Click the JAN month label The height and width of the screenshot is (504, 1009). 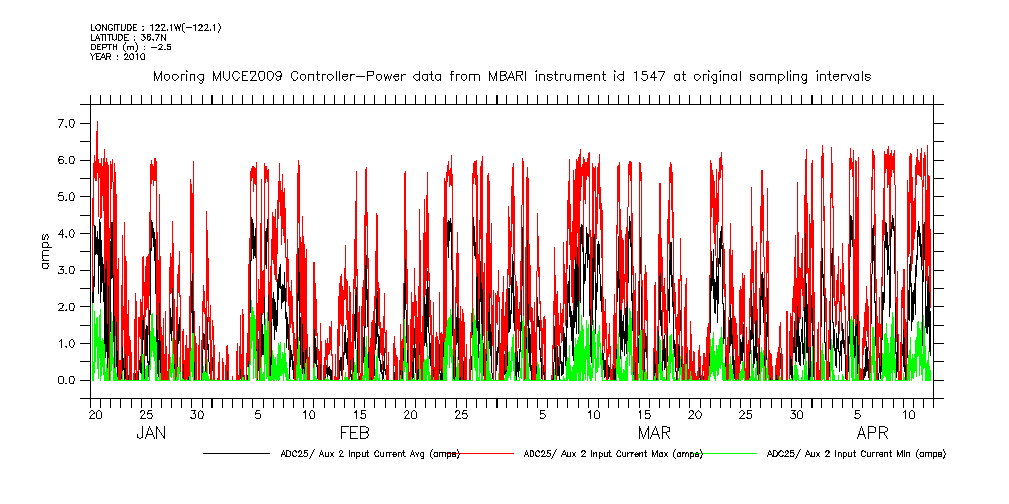(x=151, y=434)
